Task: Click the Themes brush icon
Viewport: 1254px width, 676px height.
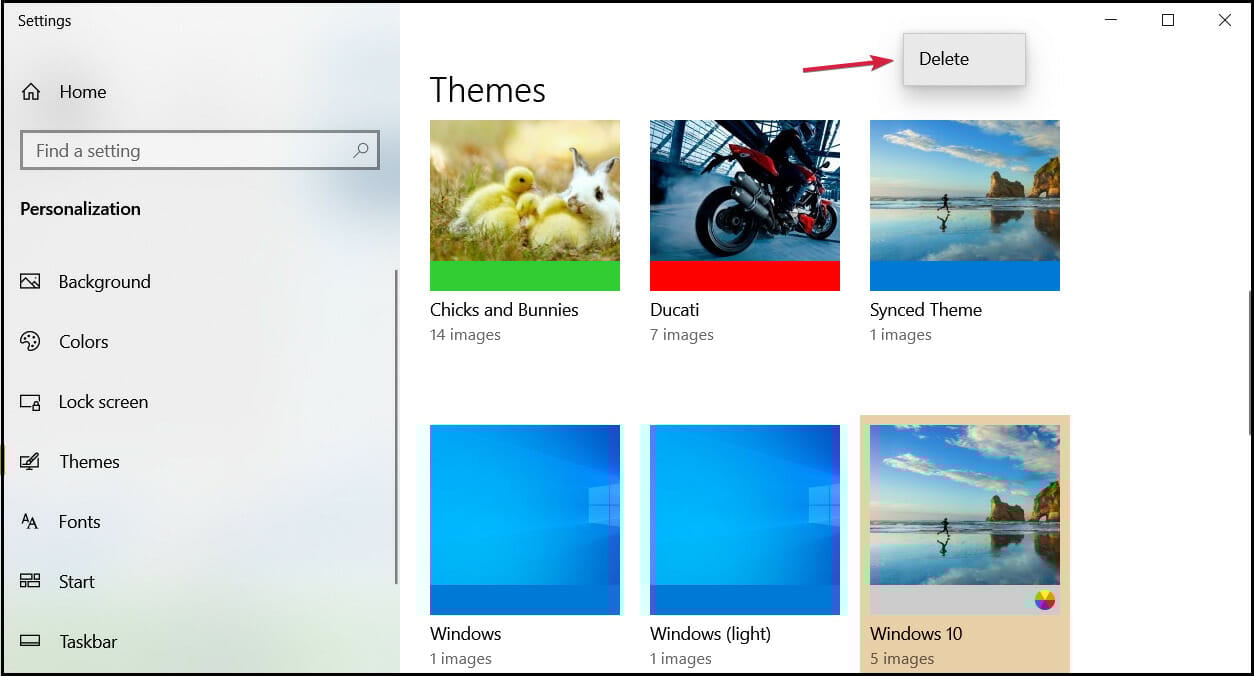Action: 30,462
